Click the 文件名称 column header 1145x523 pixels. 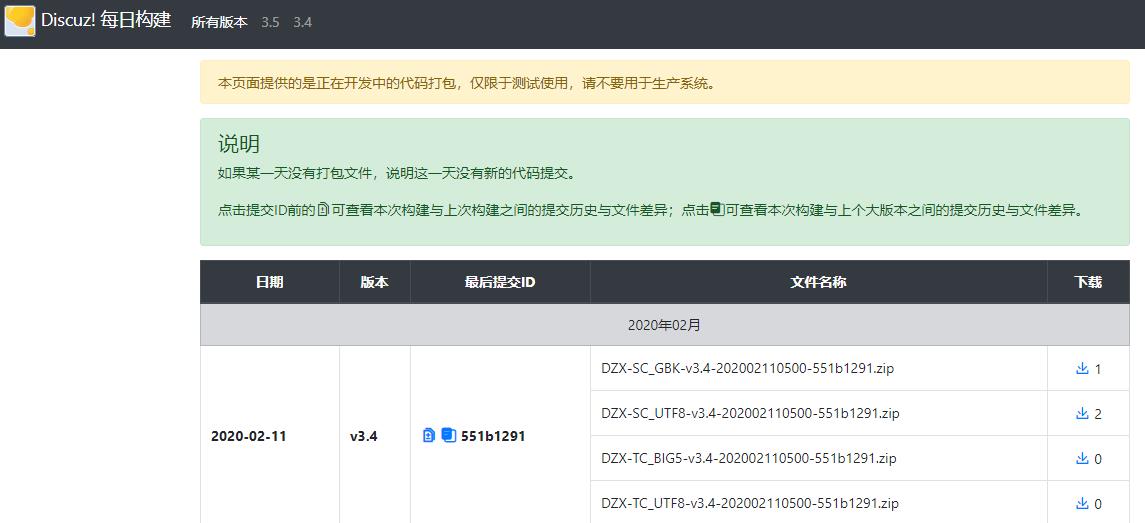coord(819,282)
